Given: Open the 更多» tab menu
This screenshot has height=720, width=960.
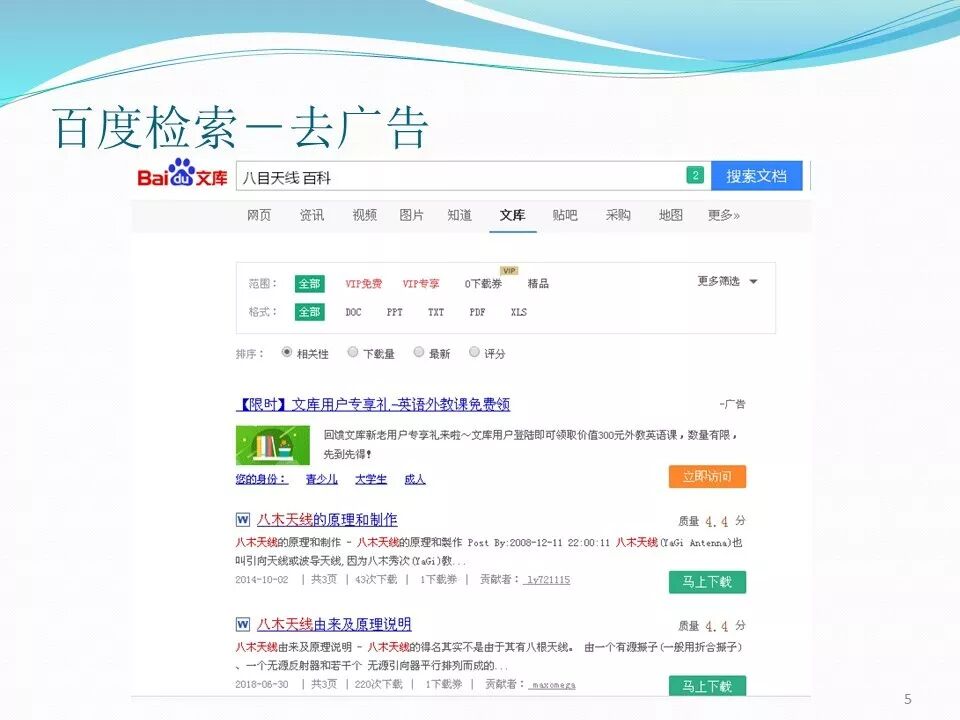Looking at the screenshot, I should [724, 215].
